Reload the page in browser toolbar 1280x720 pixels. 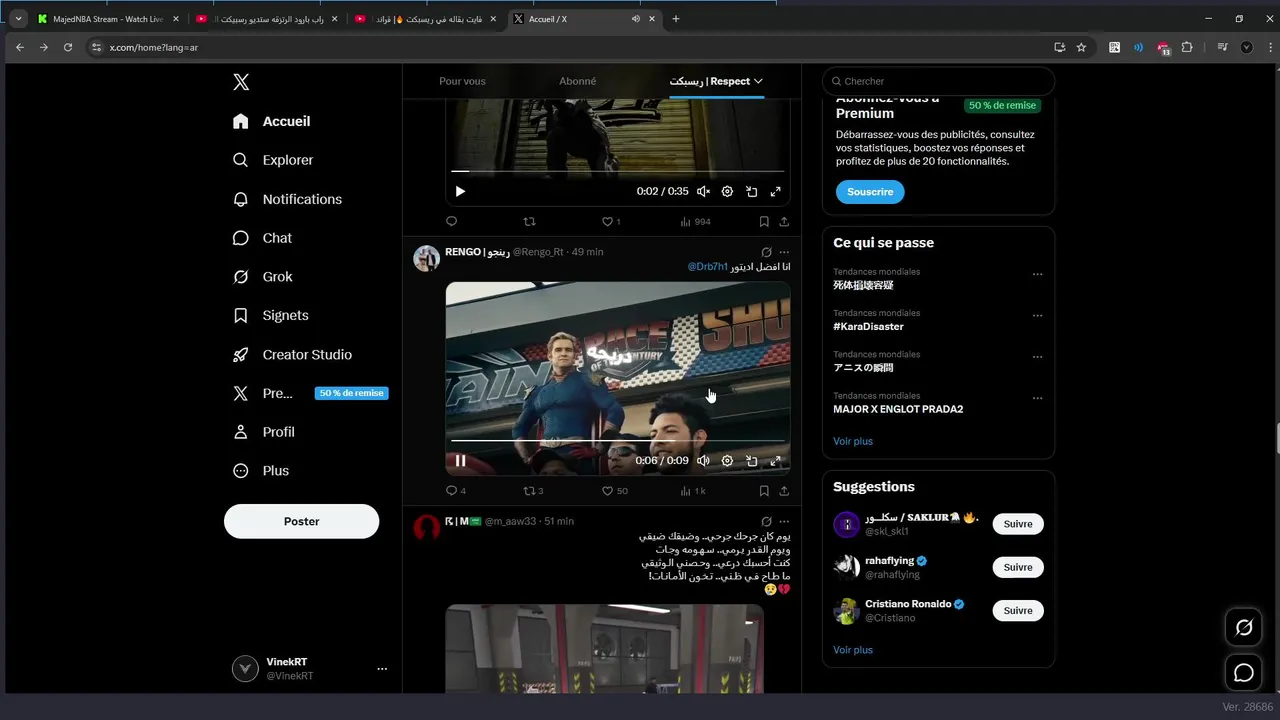pos(68,47)
